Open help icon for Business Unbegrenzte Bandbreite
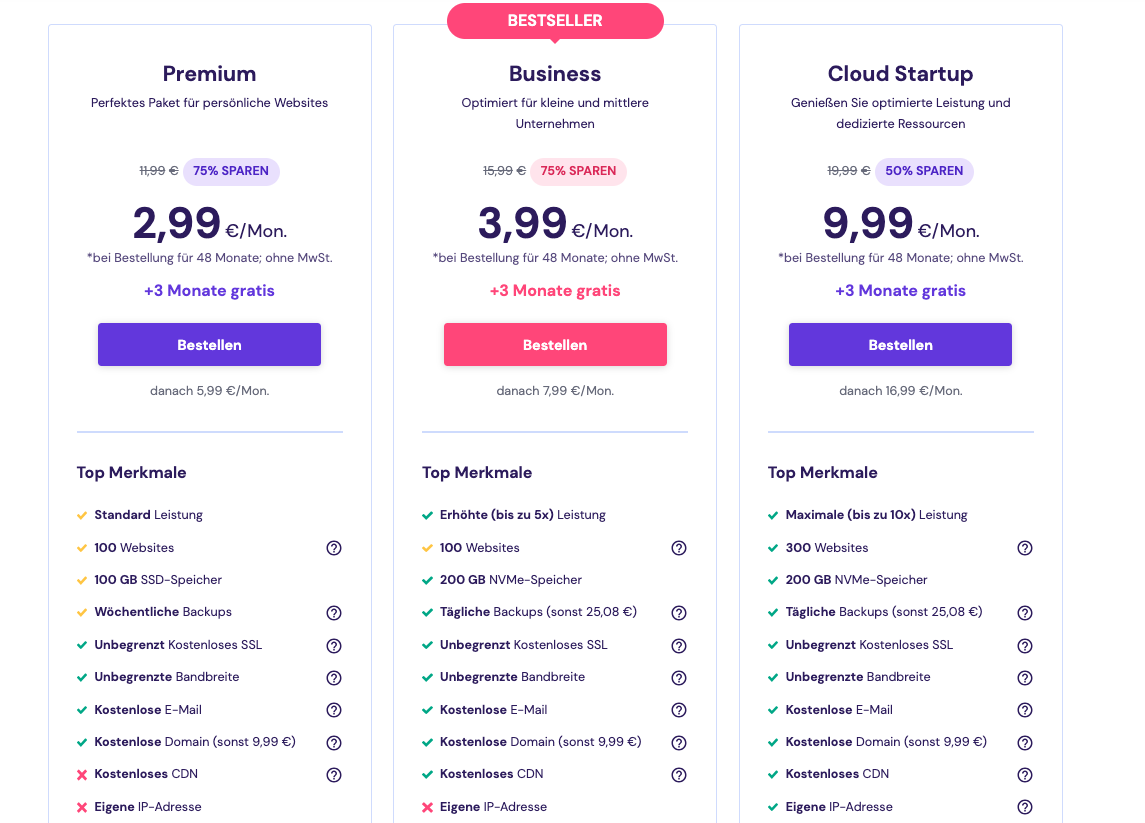 679,678
